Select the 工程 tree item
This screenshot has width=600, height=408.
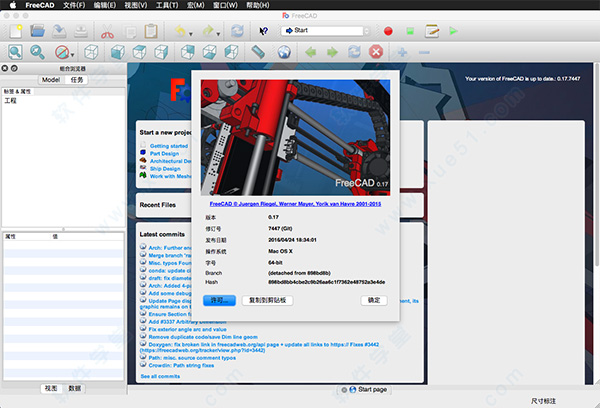pyautogui.click(x=10, y=101)
